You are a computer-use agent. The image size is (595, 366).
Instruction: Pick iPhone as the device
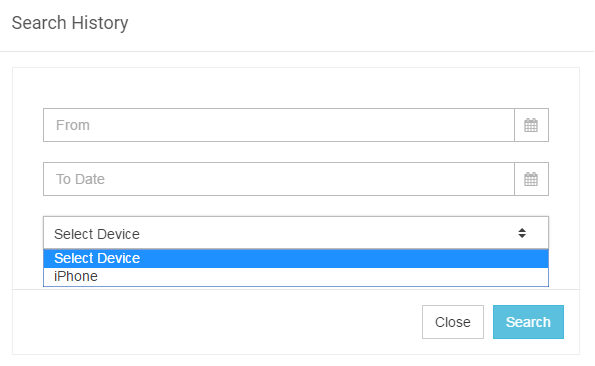pyautogui.click(x=296, y=276)
